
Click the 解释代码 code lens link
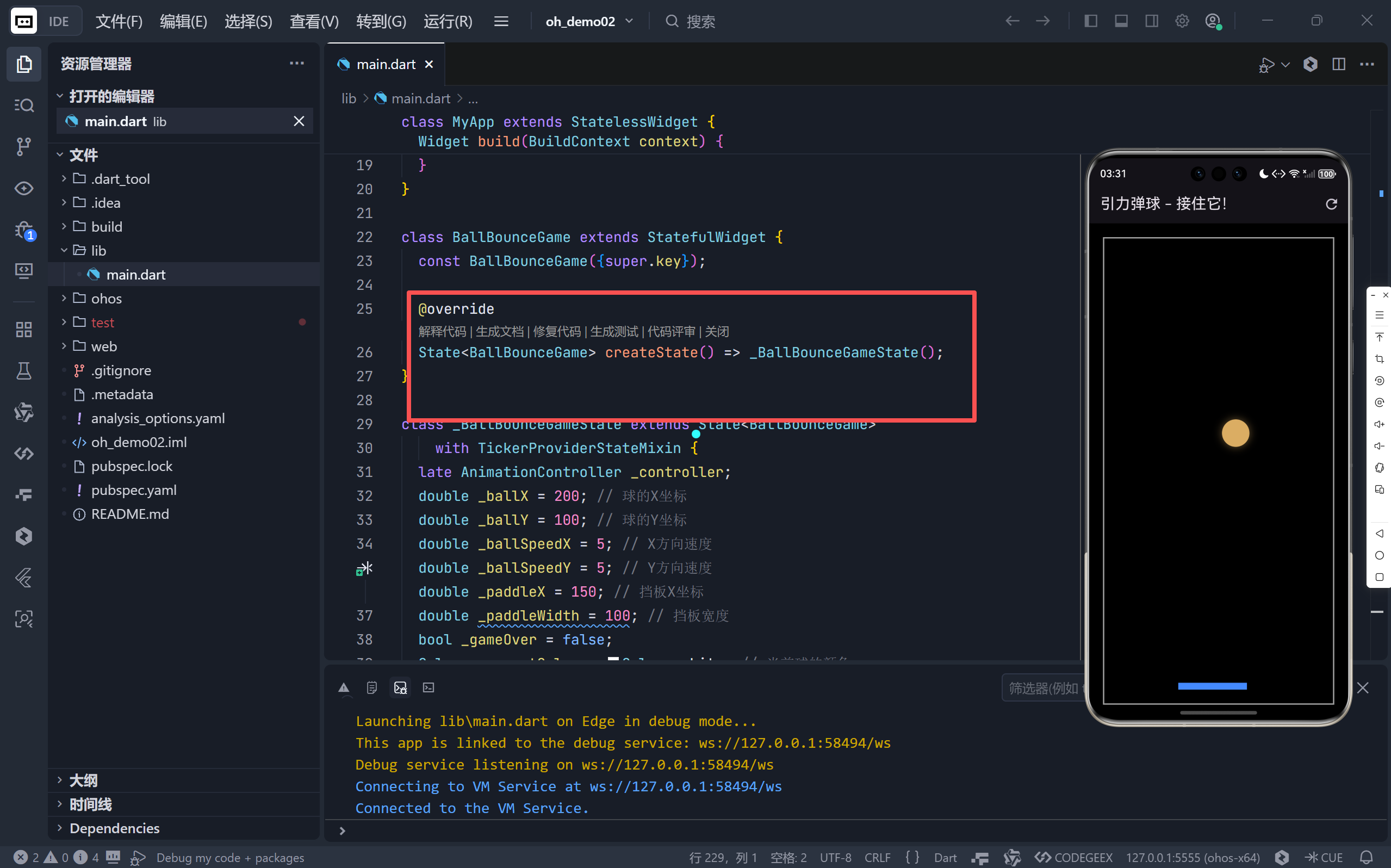(x=442, y=331)
